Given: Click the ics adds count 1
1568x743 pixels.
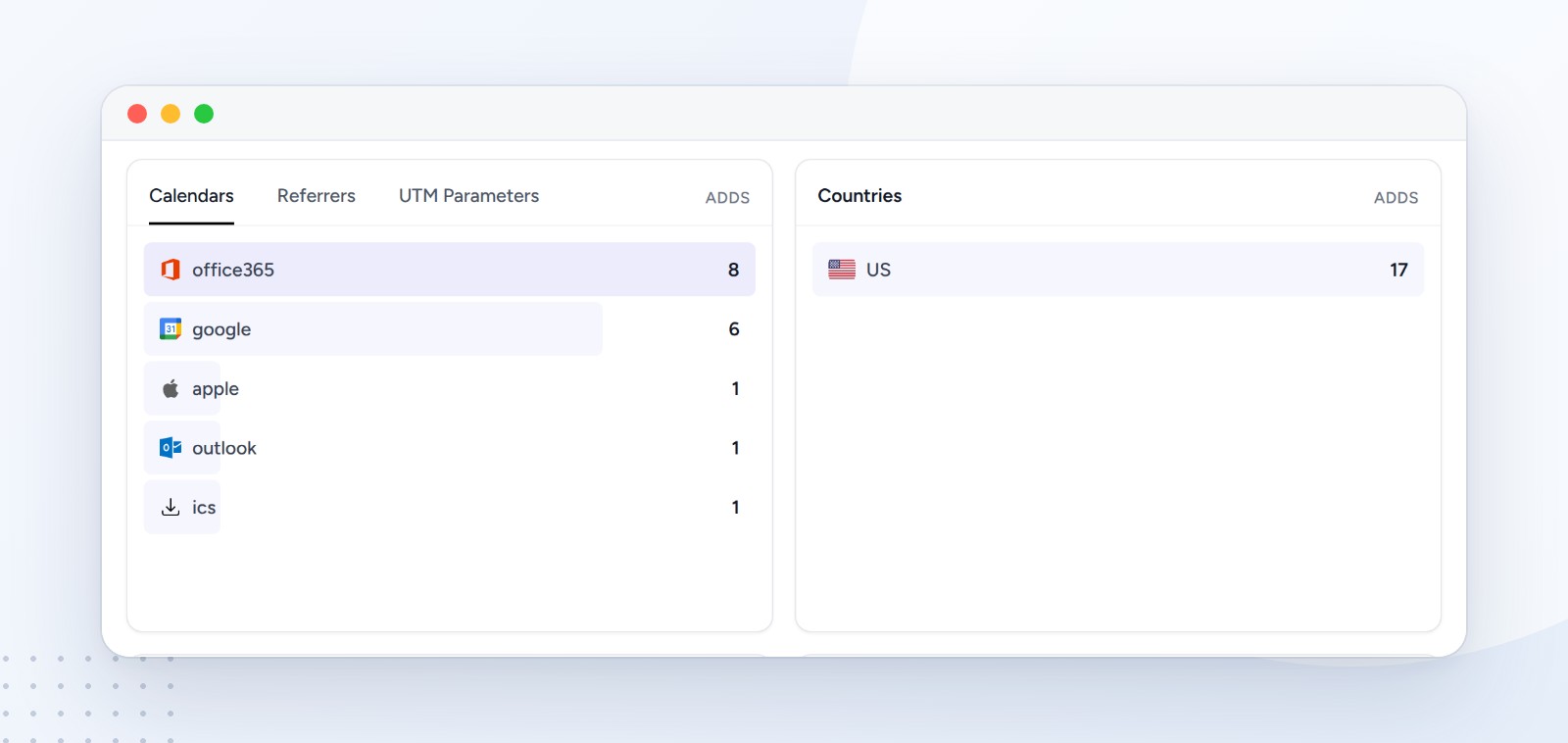Looking at the screenshot, I should 735,507.
